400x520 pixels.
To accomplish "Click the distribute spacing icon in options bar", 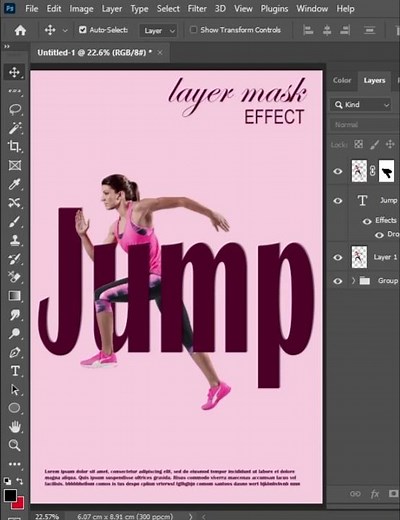I will [369, 30].
